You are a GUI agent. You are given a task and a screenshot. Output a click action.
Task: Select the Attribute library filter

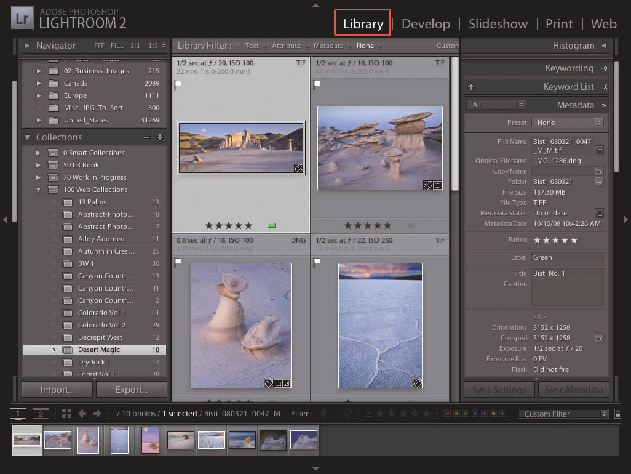(286, 45)
